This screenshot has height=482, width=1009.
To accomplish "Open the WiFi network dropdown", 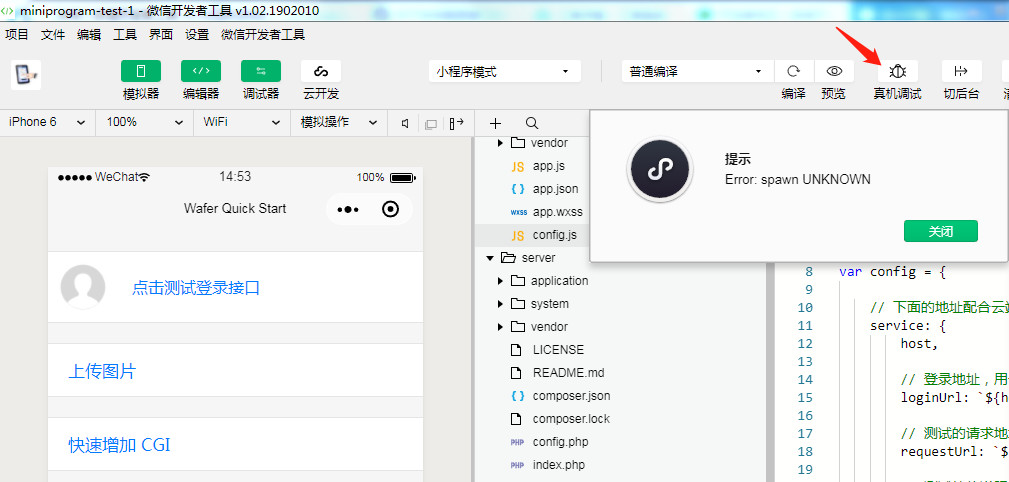I will (241, 122).
